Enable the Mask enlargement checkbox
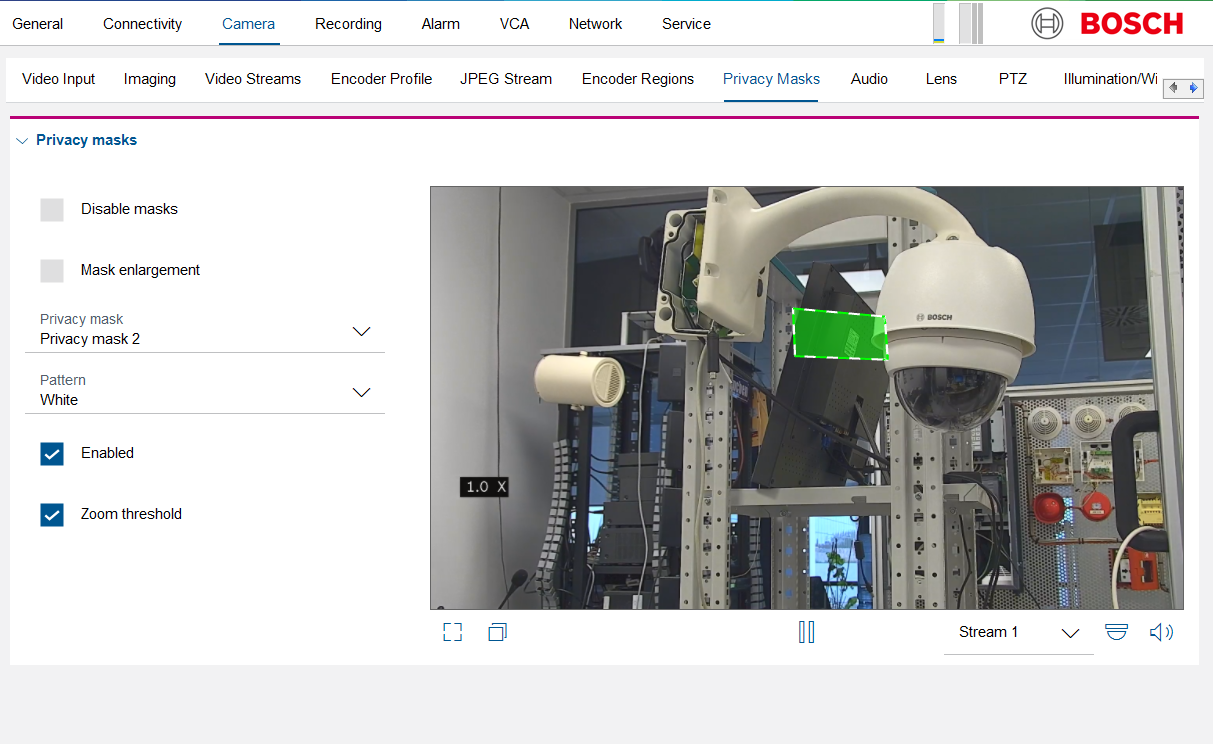This screenshot has width=1213, height=744. pyautogui.click(x=52, y=271)
